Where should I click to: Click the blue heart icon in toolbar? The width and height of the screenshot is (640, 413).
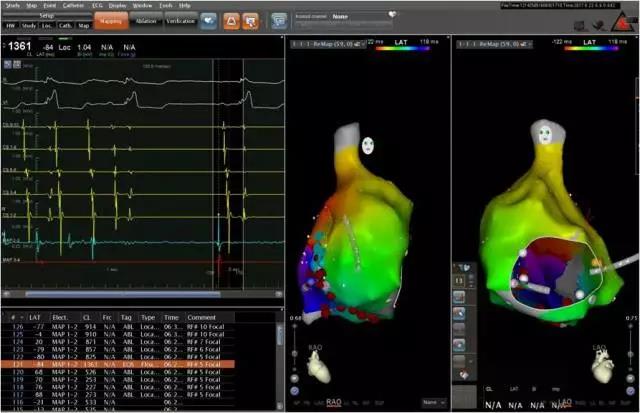point(209,19)
